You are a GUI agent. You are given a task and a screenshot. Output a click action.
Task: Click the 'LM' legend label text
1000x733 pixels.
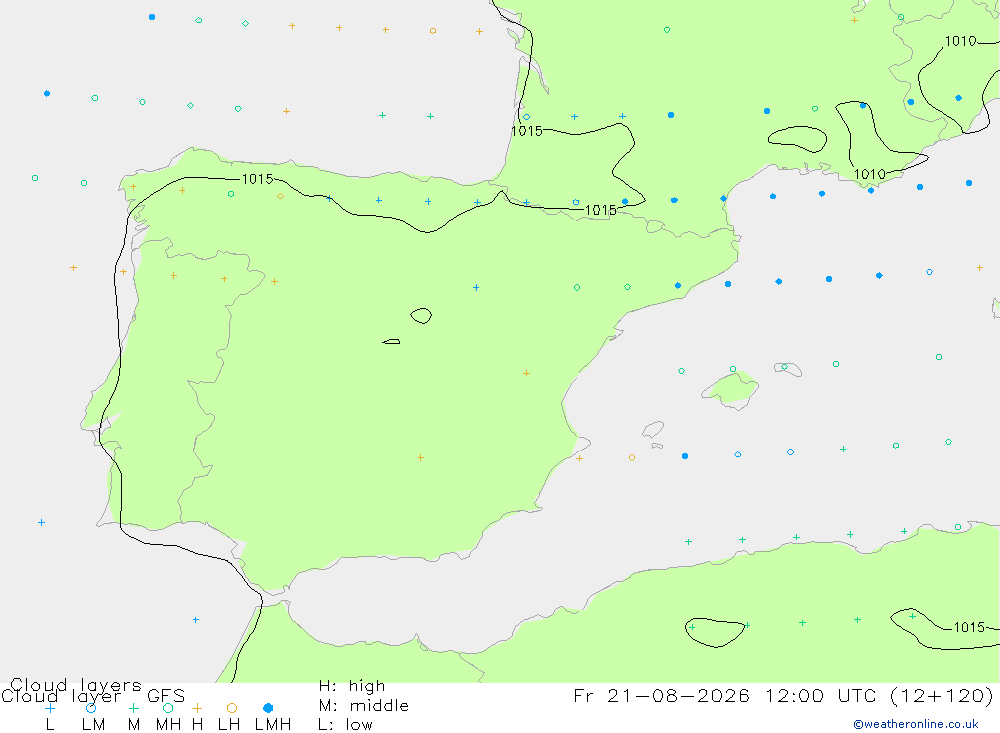(x=94, y=725)
